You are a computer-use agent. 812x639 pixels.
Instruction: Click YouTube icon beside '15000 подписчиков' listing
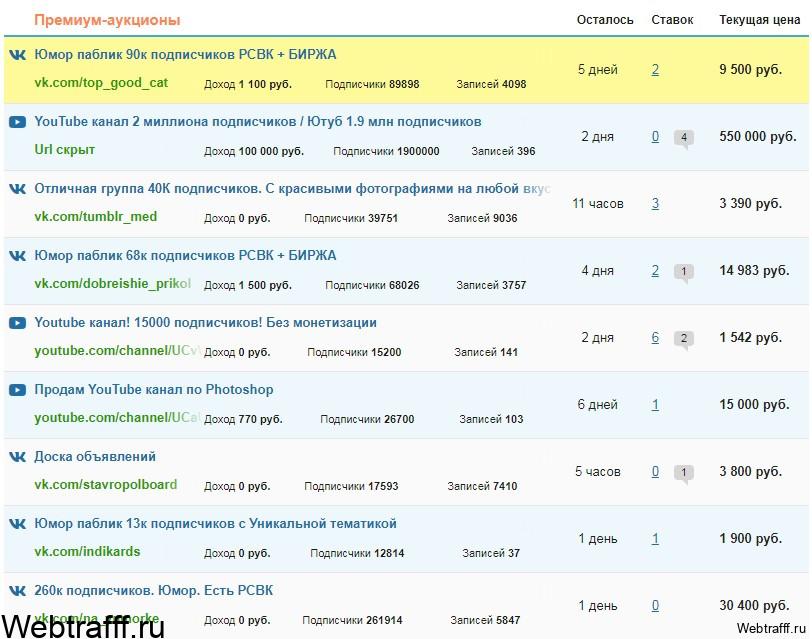pos(17,323)
